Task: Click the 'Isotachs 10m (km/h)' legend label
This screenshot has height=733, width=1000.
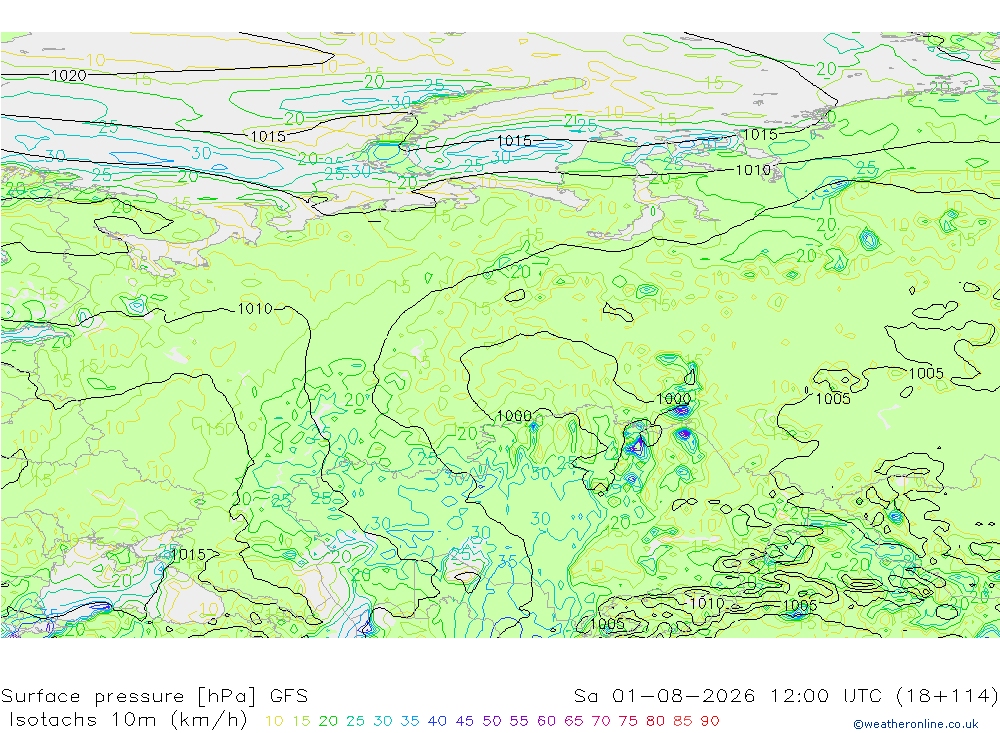Action: 128,720
